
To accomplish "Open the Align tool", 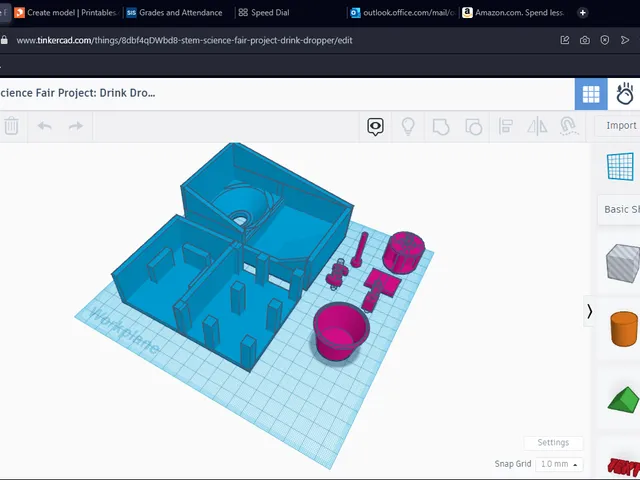I will [x=505, y=127].
